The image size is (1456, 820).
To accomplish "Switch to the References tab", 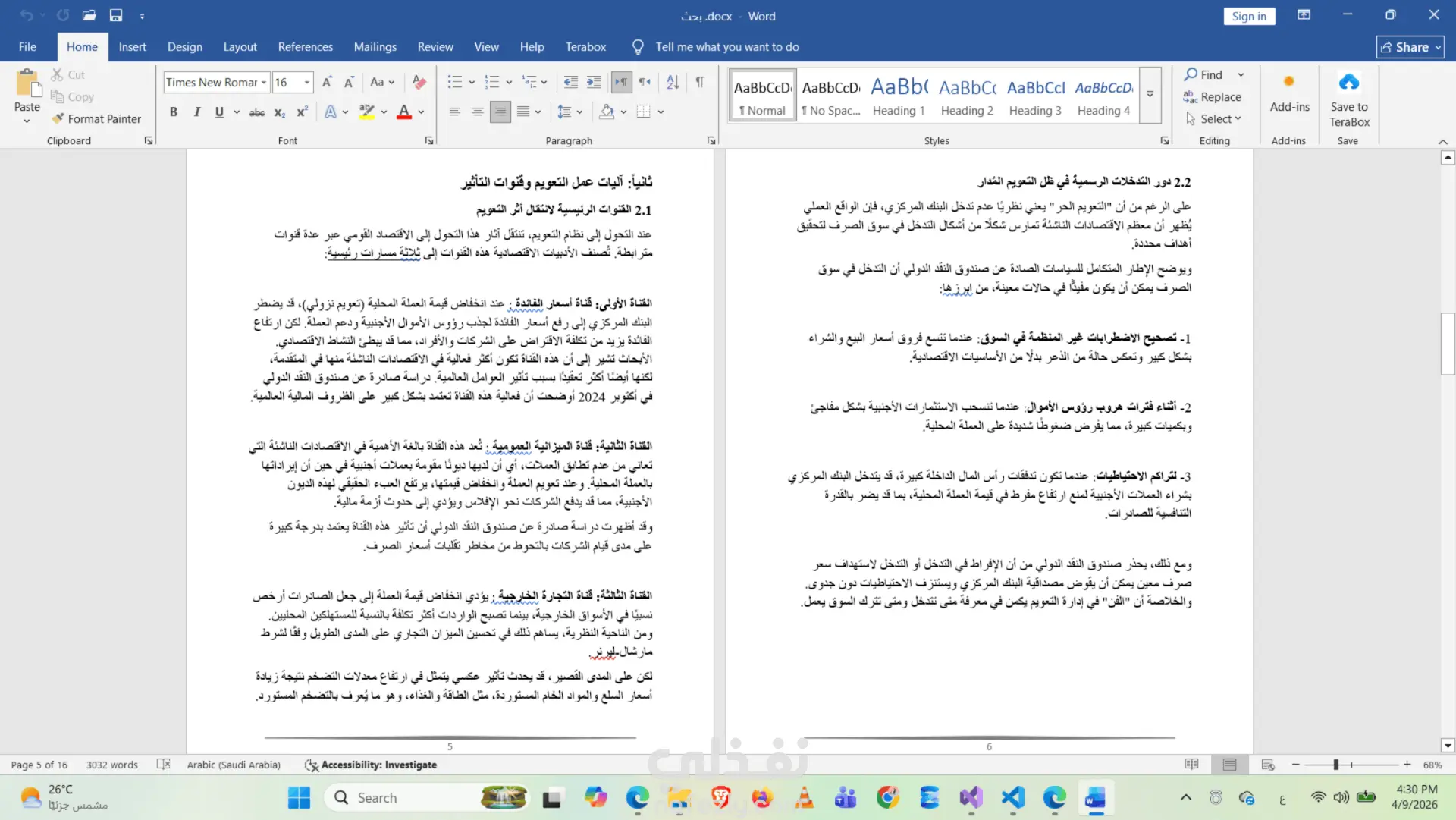I will pos(306,46).
